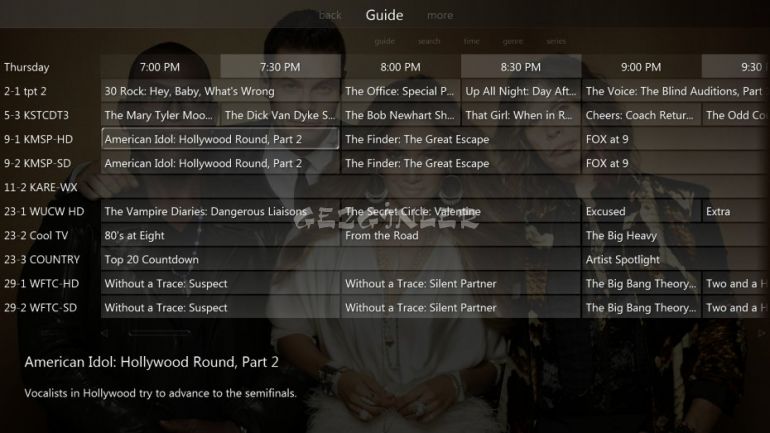Viewport: 770px width, 433px height.
Task: Select Top 20 Countdown program
Action: (x=340, y=260)
